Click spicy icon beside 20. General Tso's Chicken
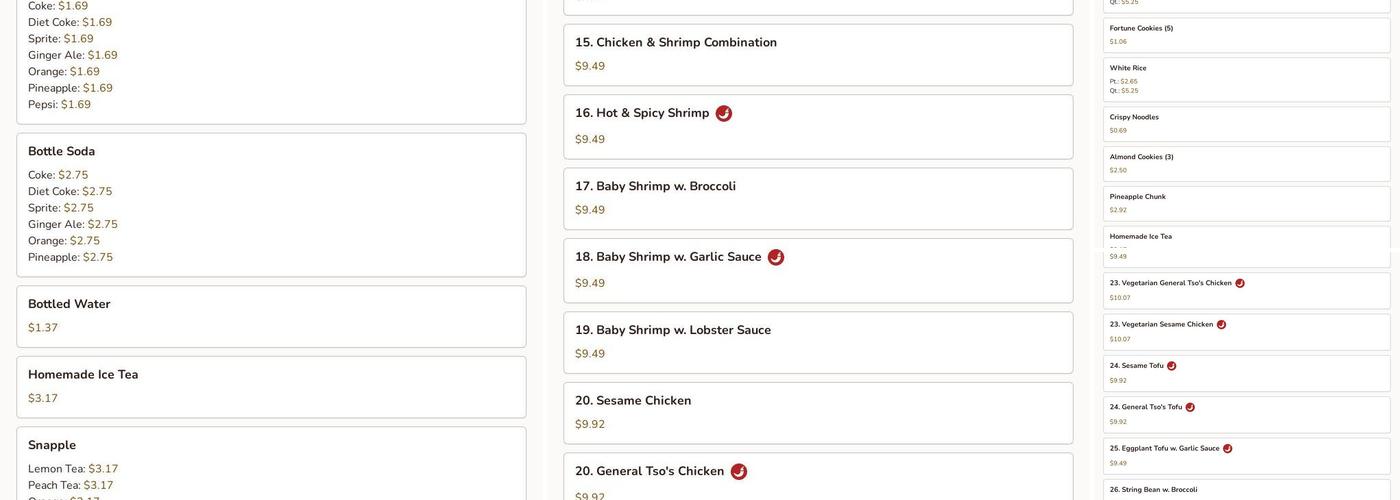The width and height of the screenshot is (1400, 500). 739,472
